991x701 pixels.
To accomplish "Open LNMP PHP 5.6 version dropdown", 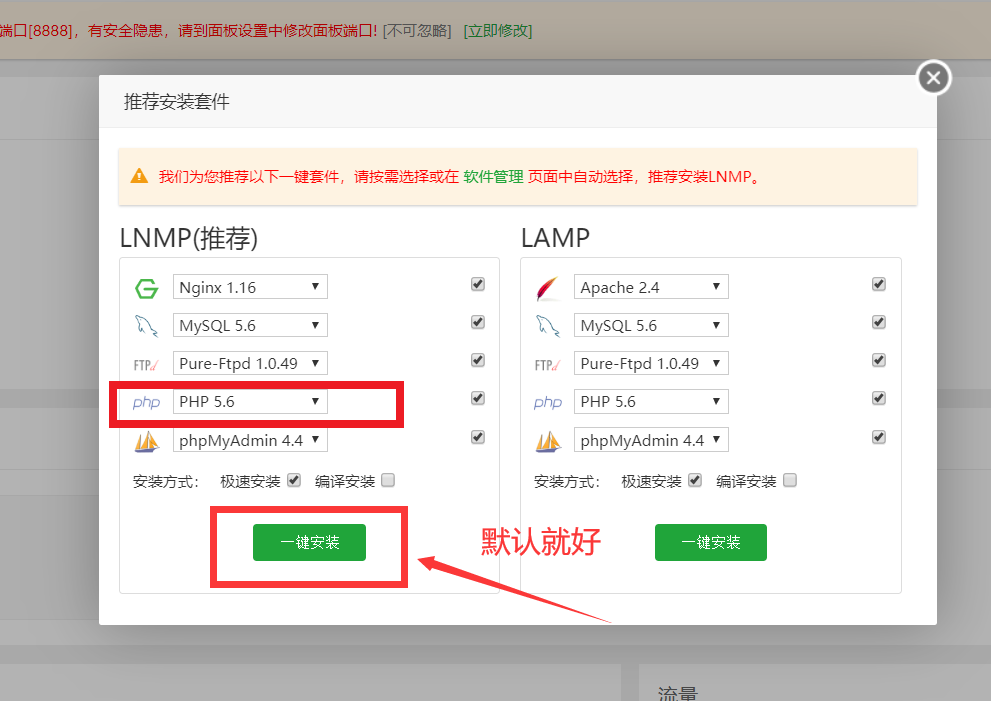I will coord(250,401).
